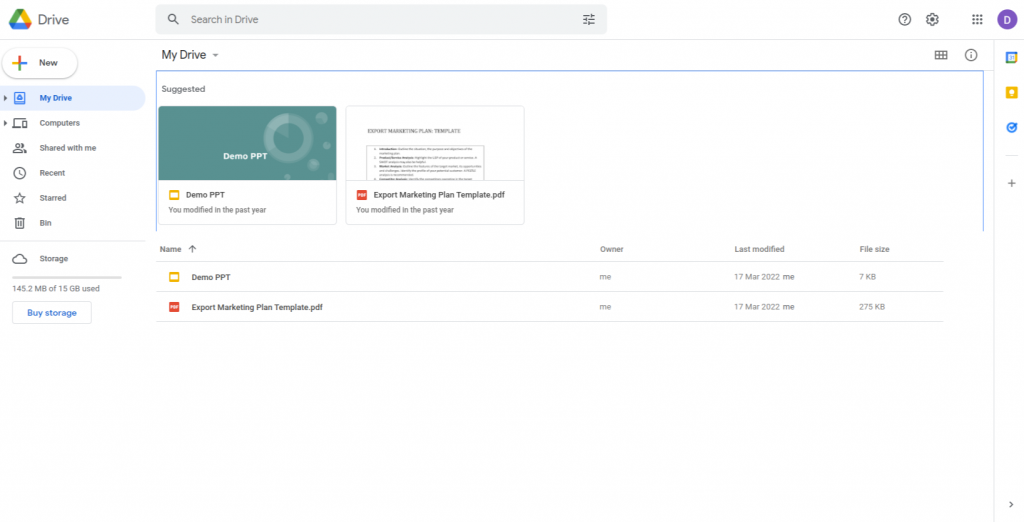Expand the My Drive folder tree
The image size is (1024, 522).
6,98
